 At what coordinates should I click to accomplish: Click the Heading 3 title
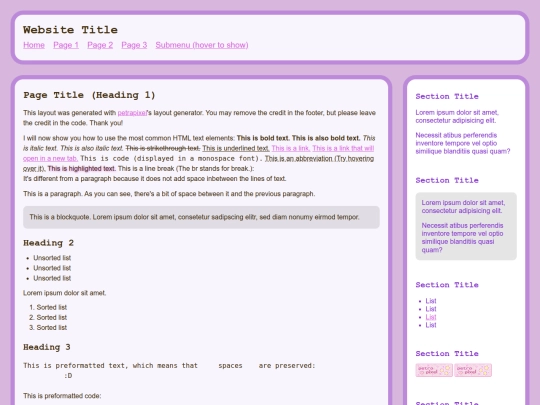(x=47, y=347)
